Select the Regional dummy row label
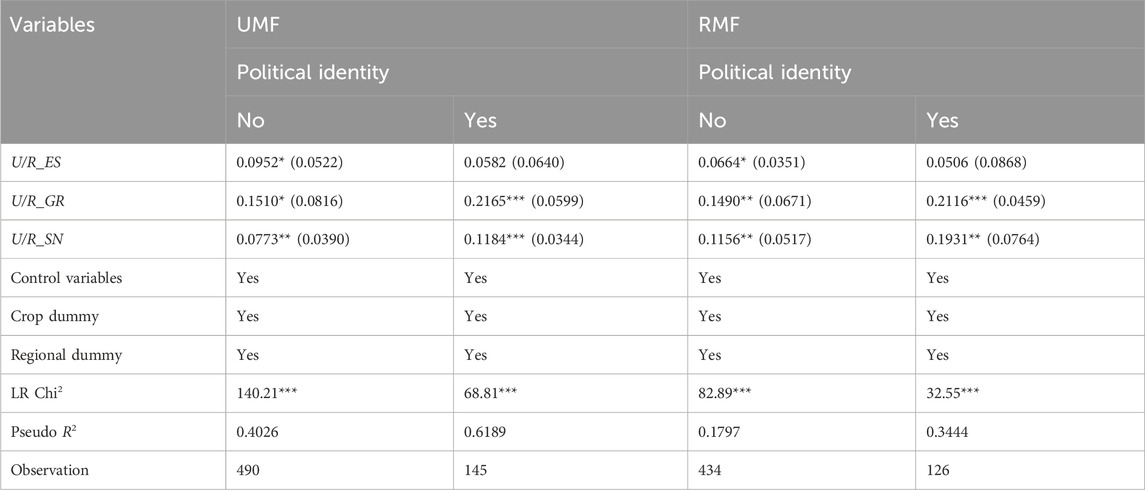The image size is (1145, 490). (x=63, y=356)
